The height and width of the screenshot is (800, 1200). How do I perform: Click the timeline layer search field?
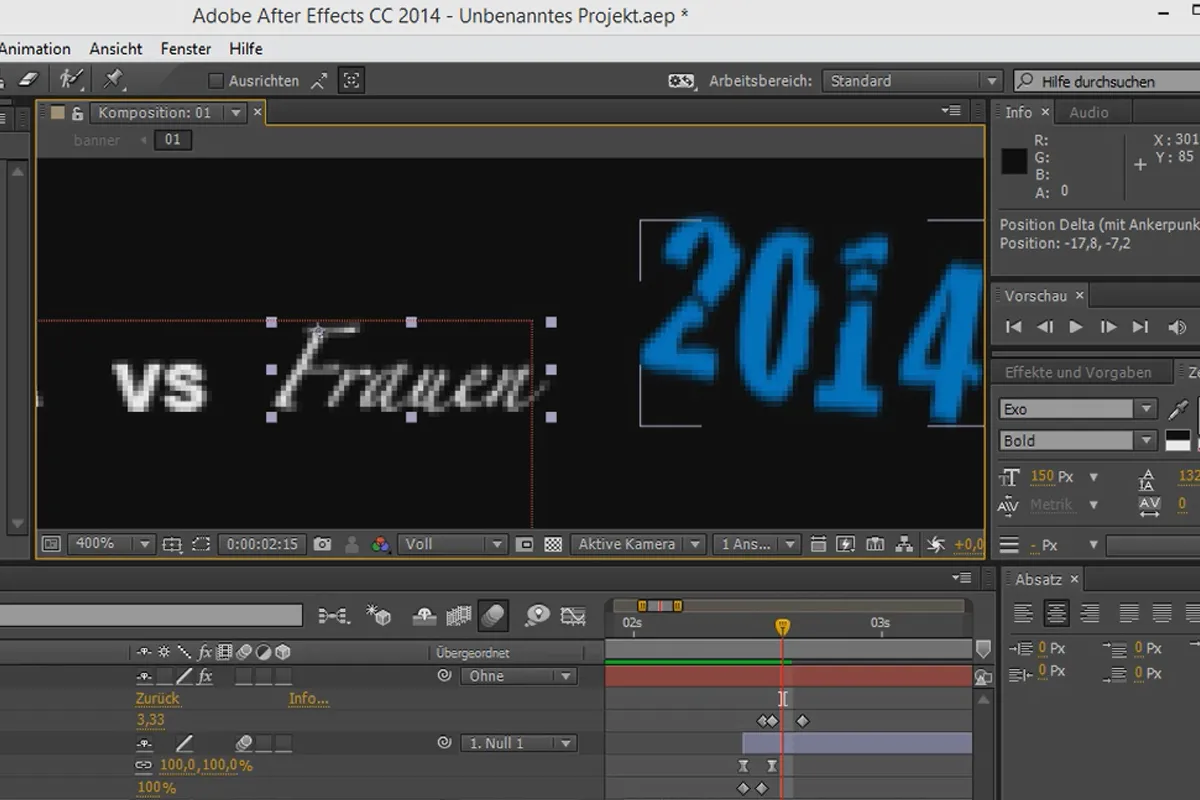click(151, 615)
